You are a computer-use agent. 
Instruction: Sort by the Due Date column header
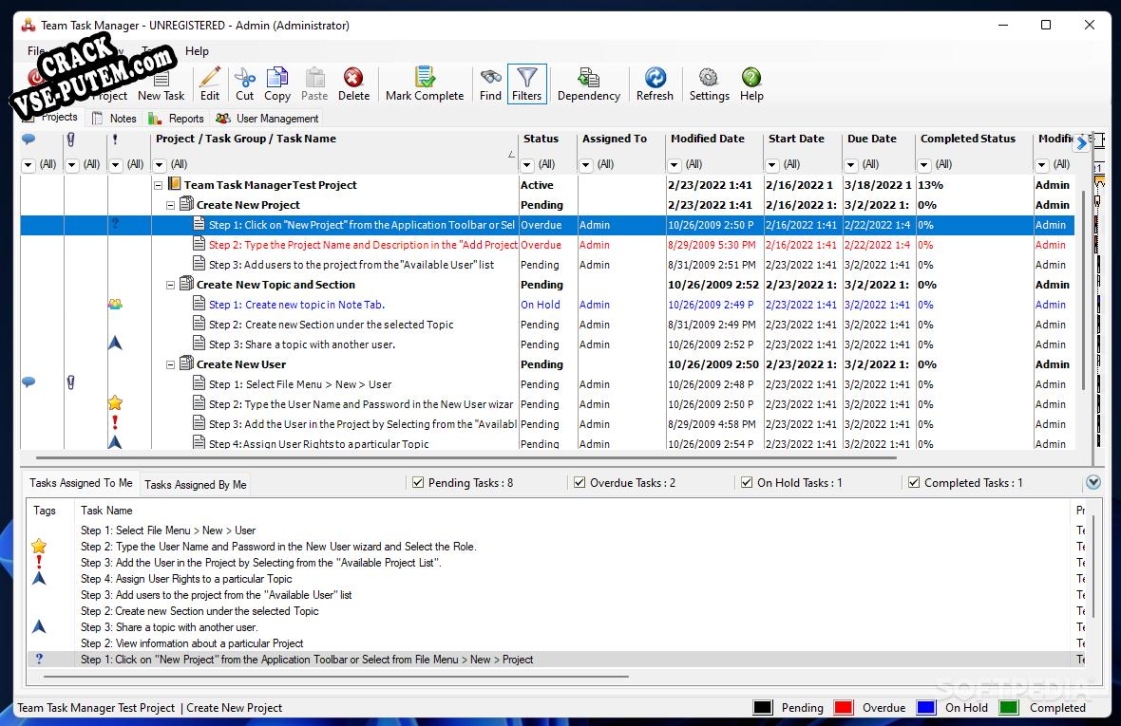(x=871, y=139)
